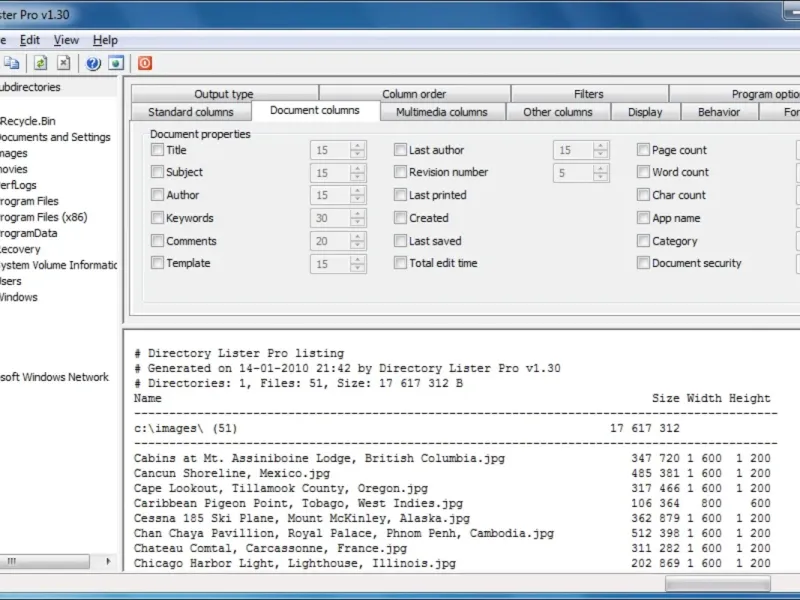Enable the Title column checkbox
This screenshot has height=600, width=800.
coord(157,149)
